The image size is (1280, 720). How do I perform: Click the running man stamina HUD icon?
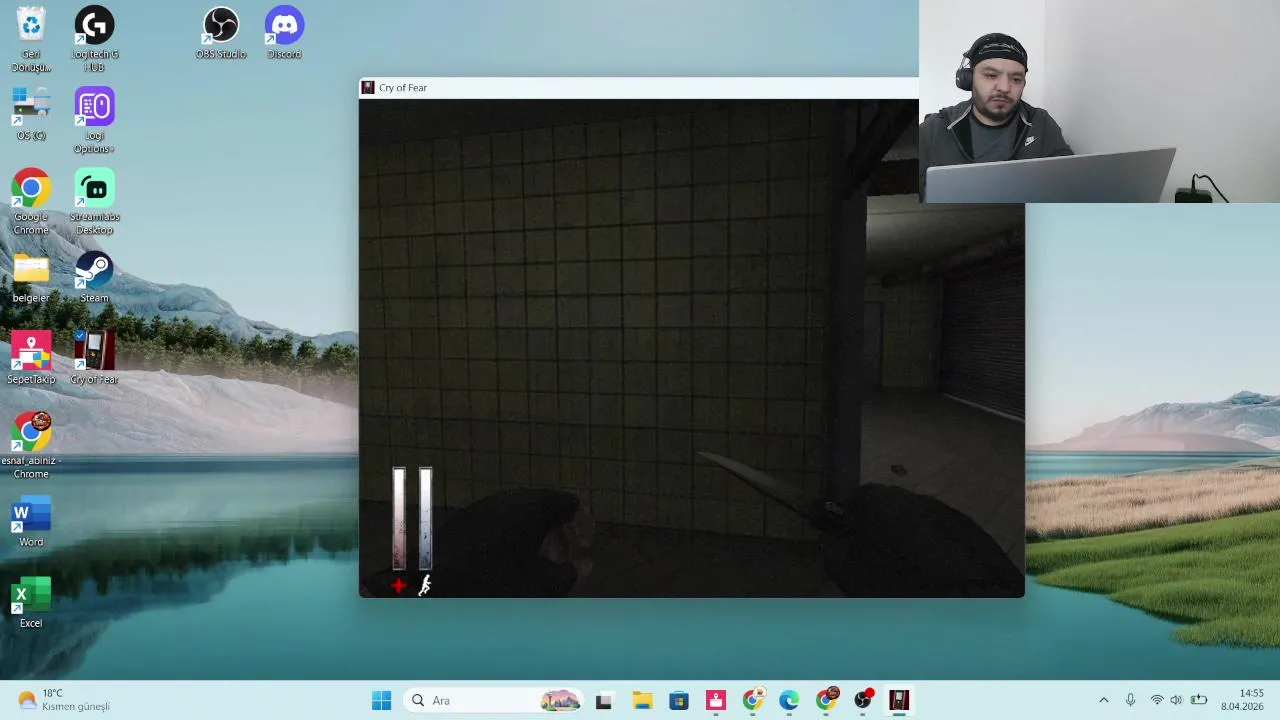[425, 586]
